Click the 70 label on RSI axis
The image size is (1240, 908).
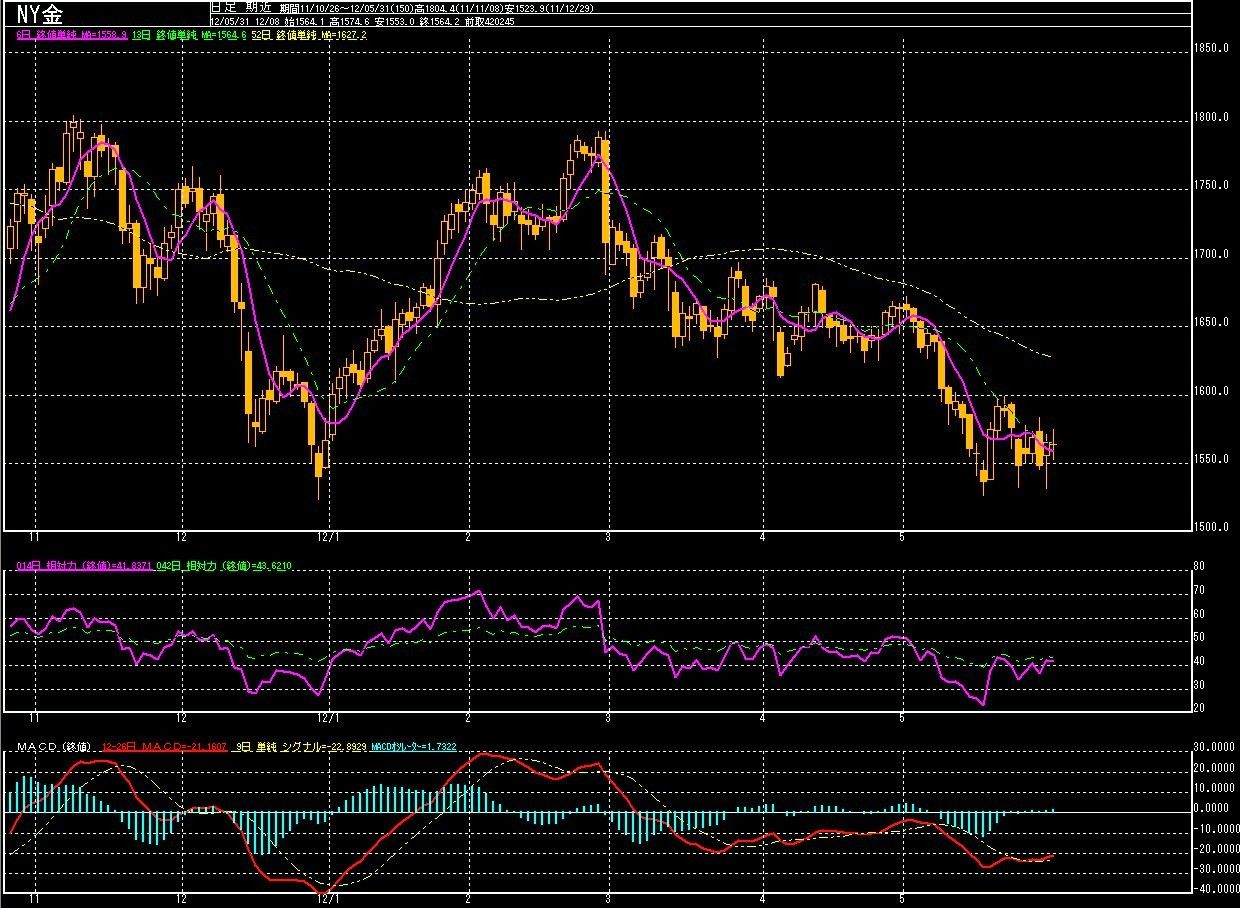pos(1200,590)
